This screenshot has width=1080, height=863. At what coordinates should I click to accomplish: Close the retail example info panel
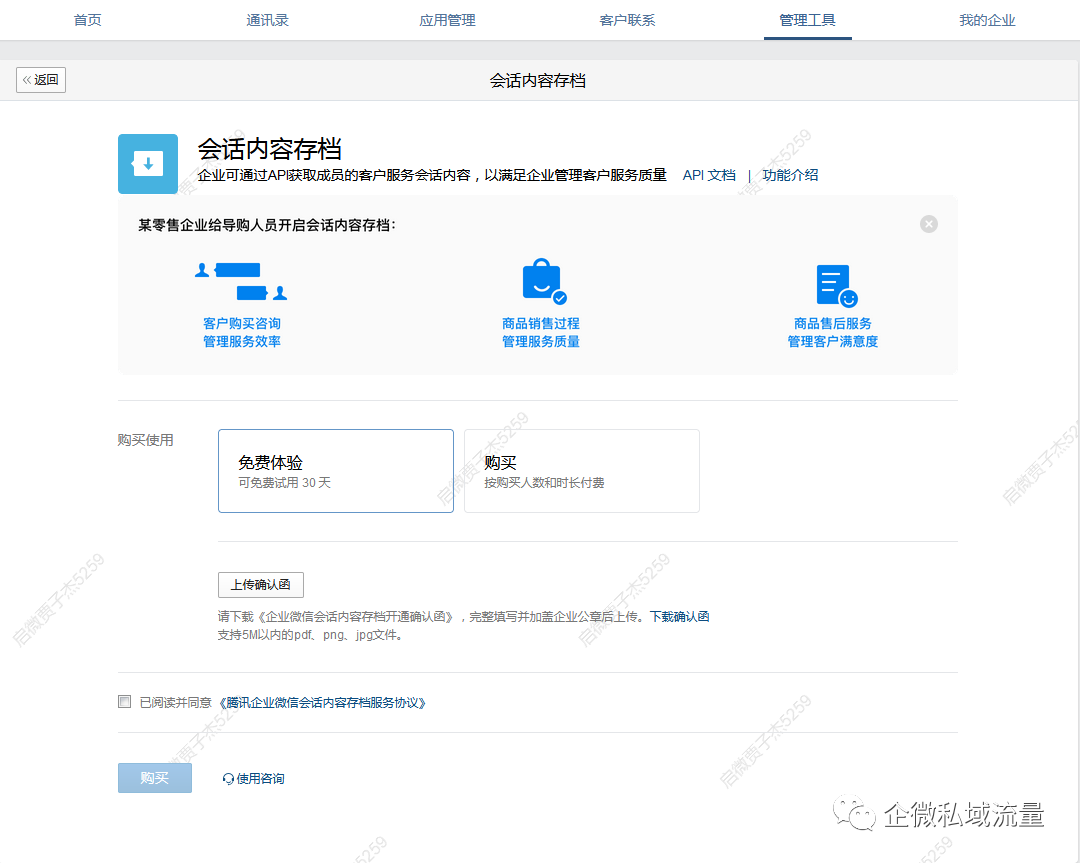pos(928,224)
